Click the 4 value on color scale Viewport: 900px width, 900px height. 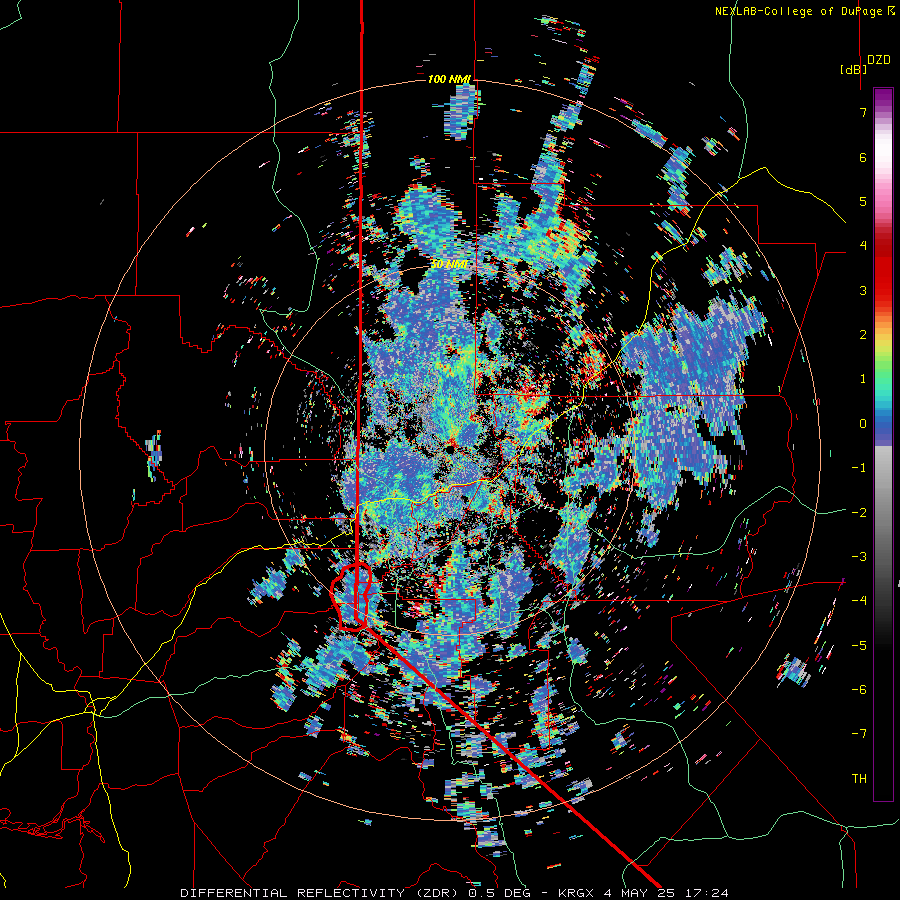tap(863, 246)
